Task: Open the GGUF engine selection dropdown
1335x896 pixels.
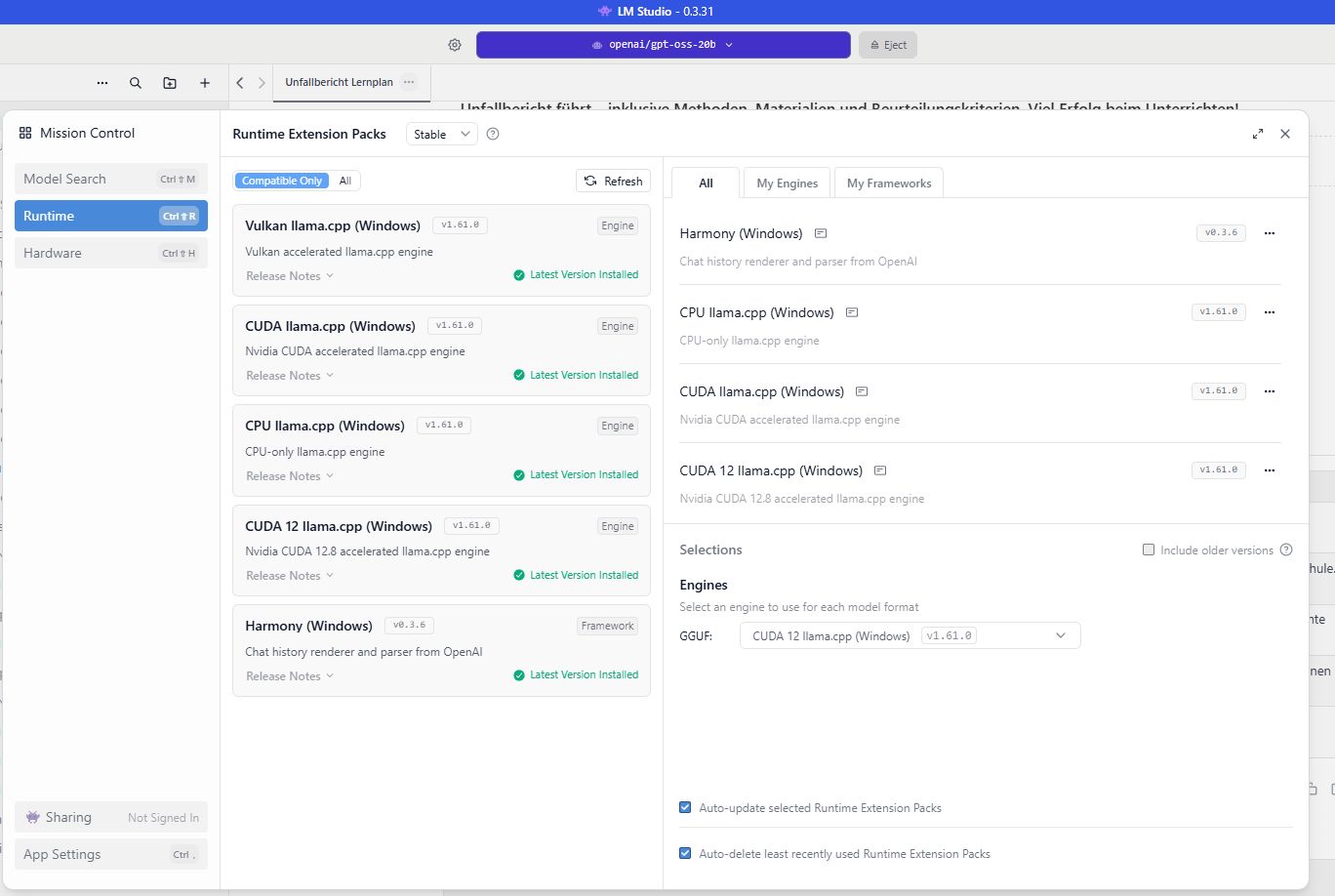Action: (910, 635)
